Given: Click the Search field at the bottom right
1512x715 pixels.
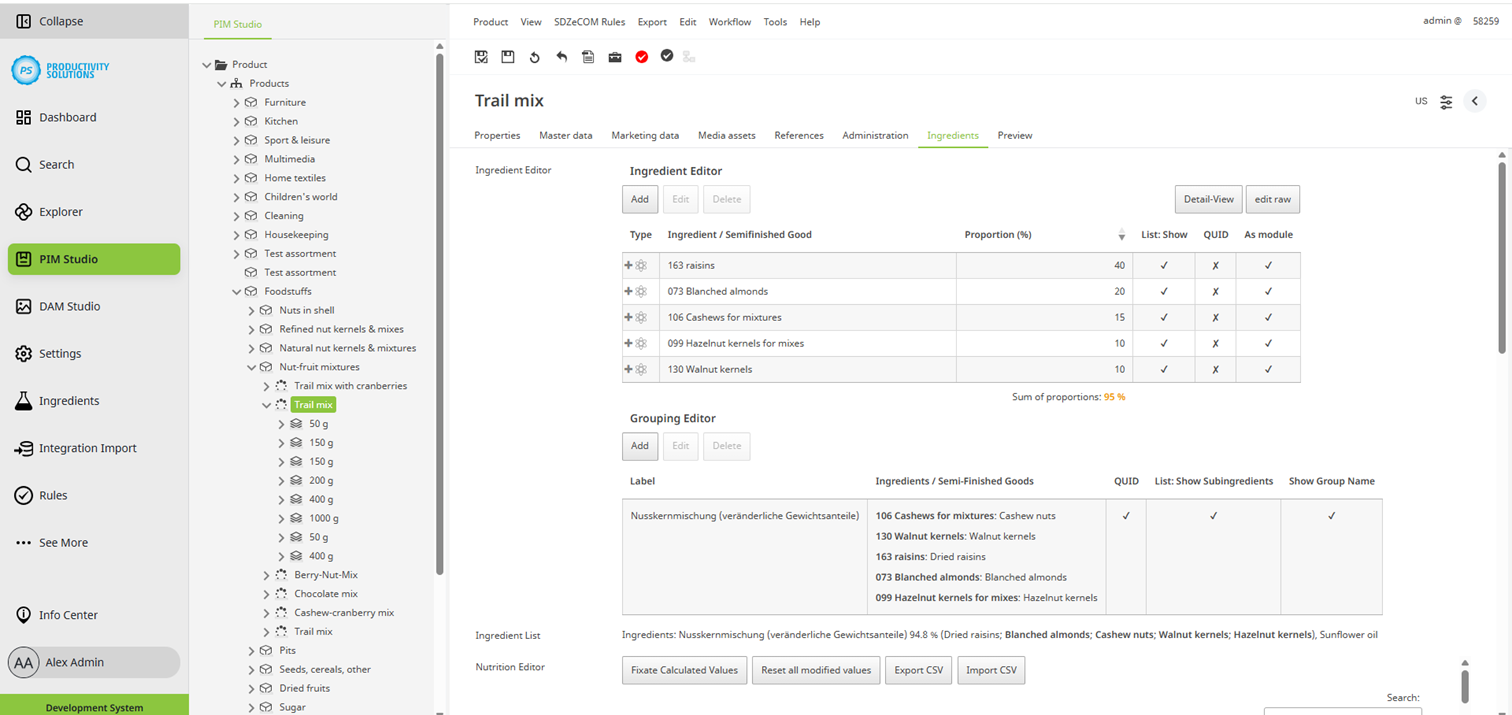Looking at the screenshot, I should click(x=1343, y=711).
